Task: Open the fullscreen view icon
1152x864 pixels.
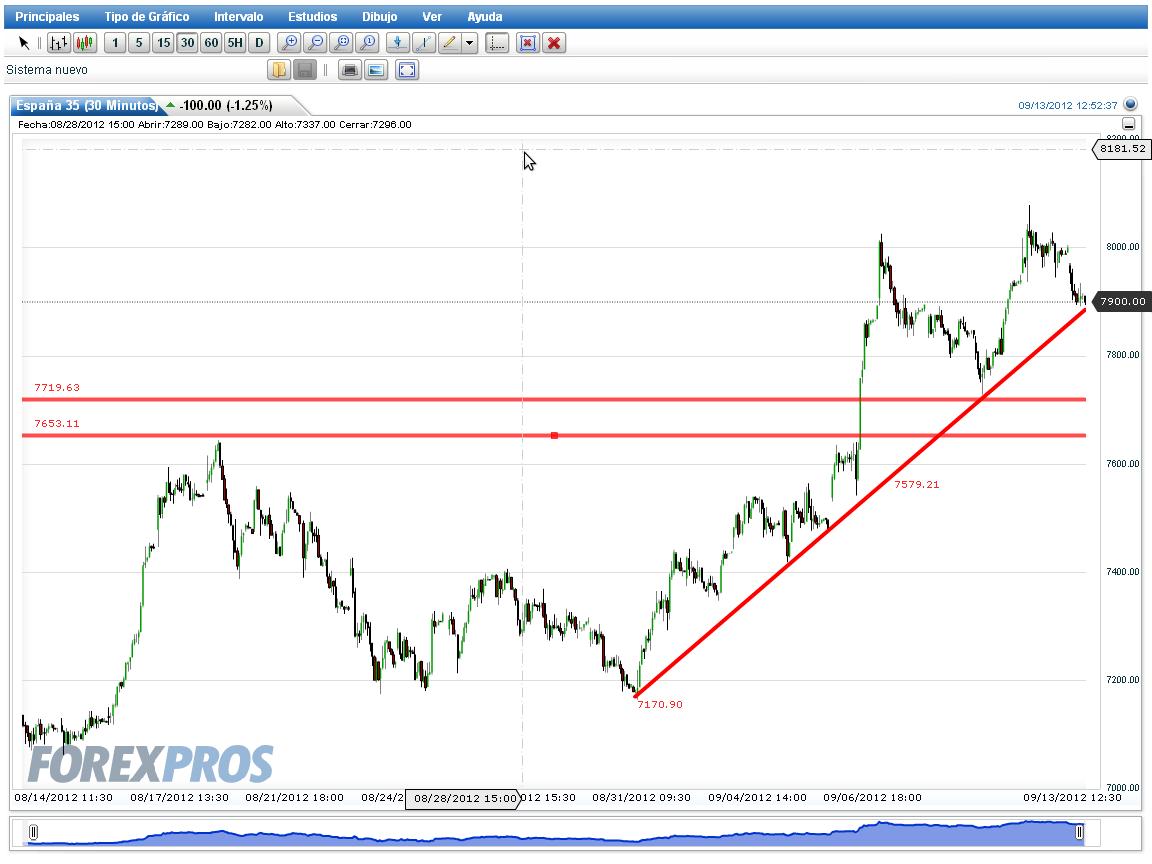Action: point(406,70)
